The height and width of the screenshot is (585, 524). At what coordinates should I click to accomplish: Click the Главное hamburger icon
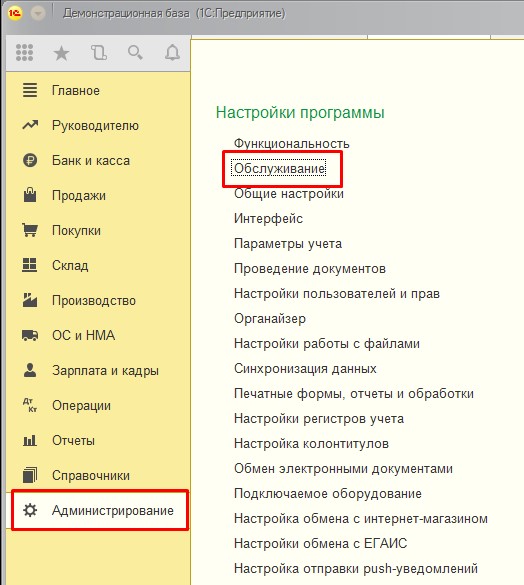[x=30, y=90]
